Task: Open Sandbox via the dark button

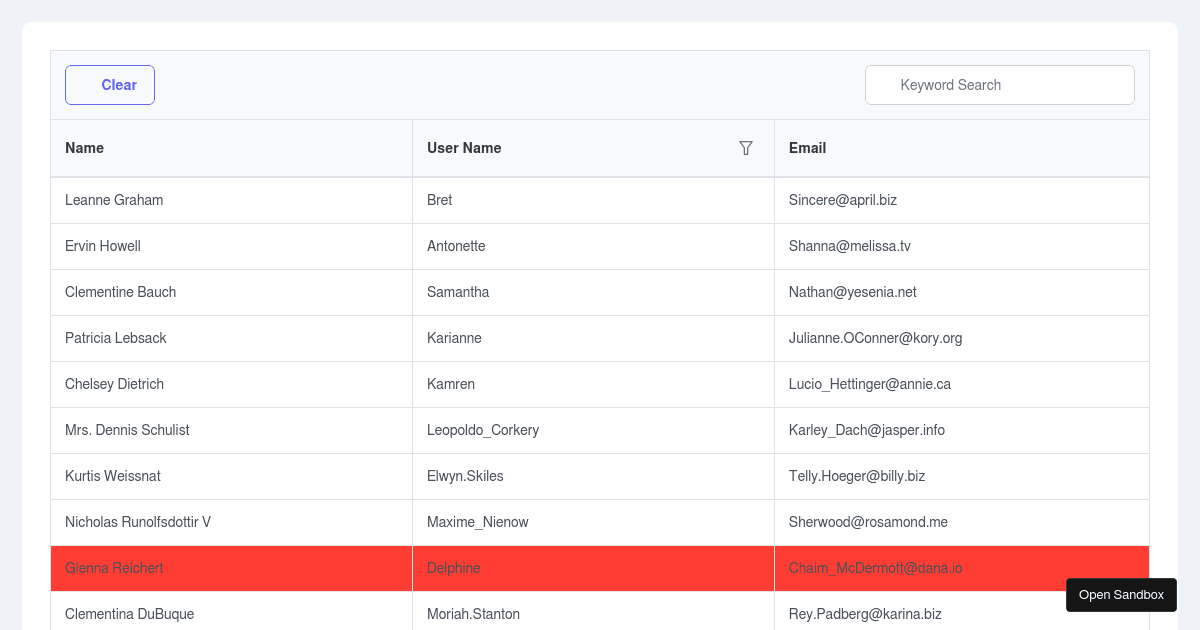Action: pos(1121,595)
